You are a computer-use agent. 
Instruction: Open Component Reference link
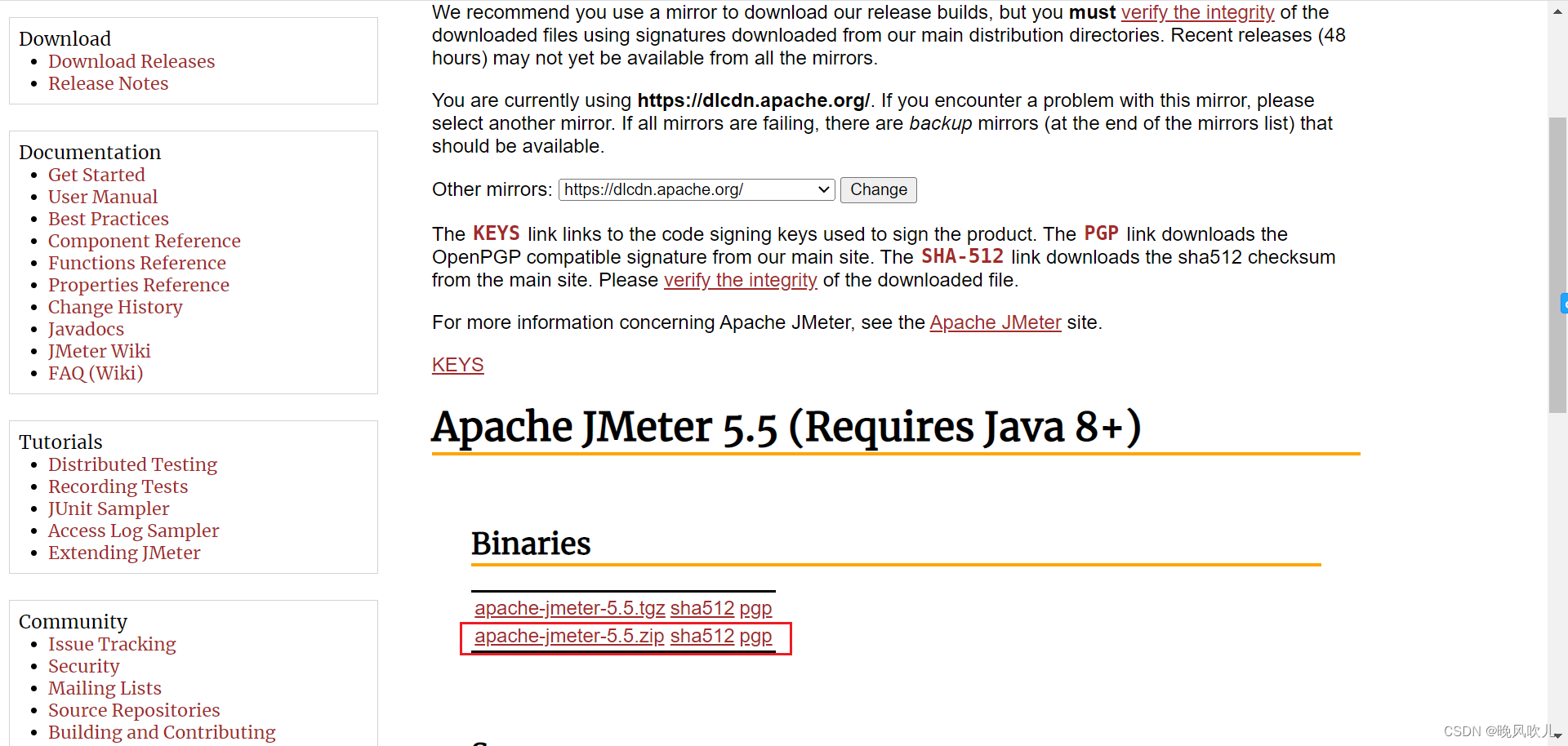click(x=145, y=241)
